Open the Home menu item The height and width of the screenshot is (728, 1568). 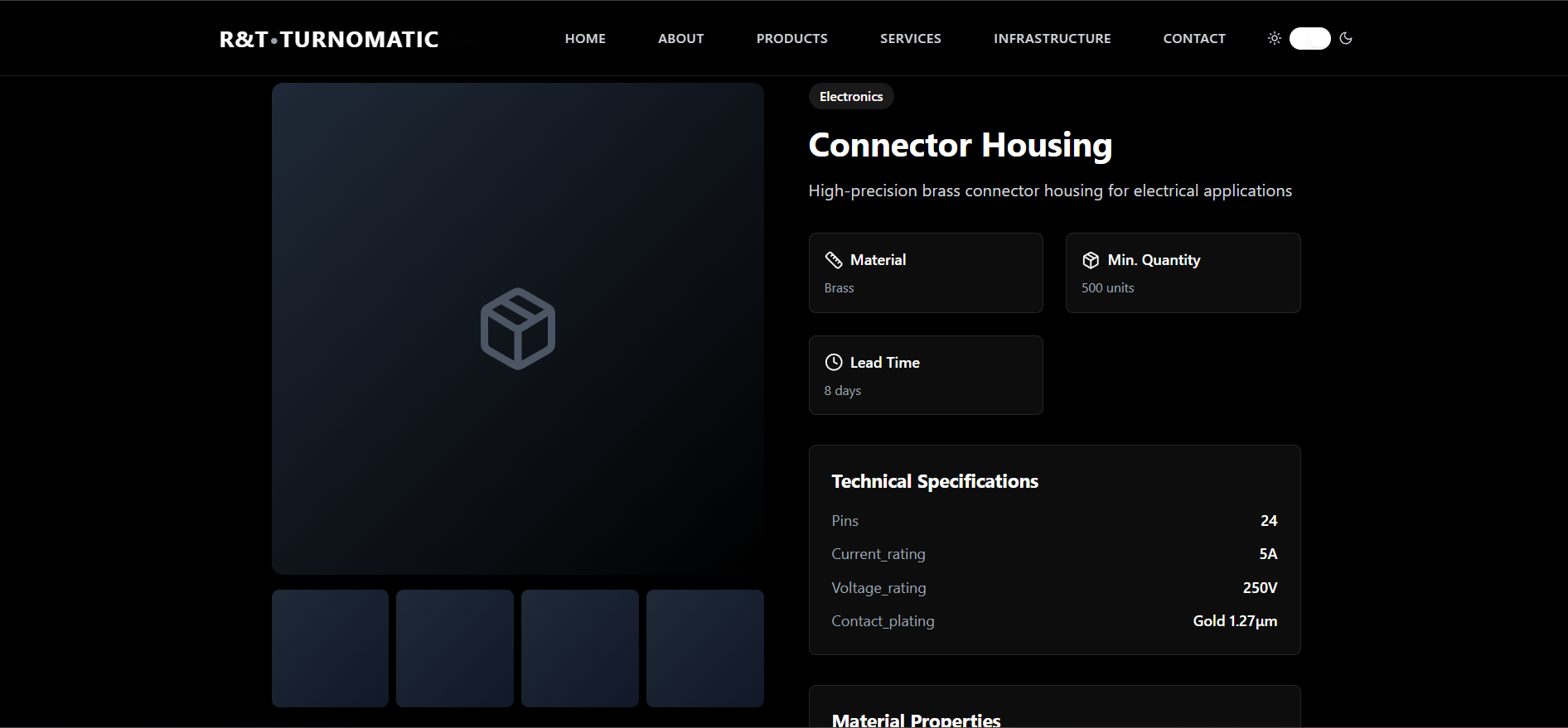tap(585, 39)
